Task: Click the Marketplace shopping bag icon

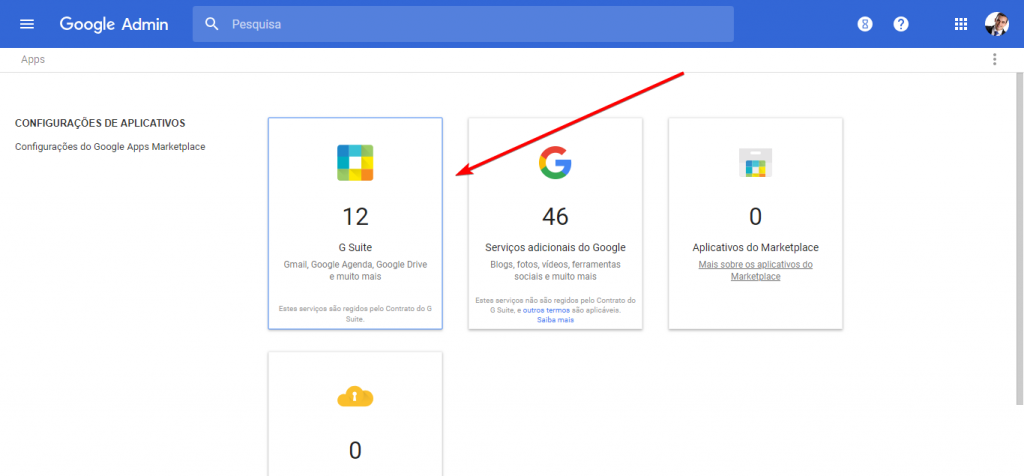Action: click(x=756, y=163)
